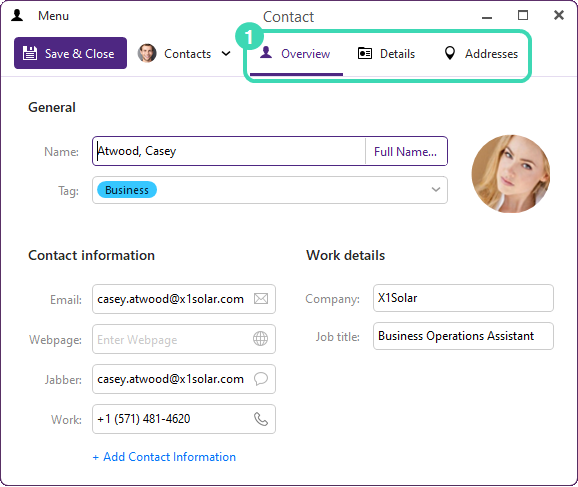Open the Full Name... editor button
Screen dimensions: 578x487
[405, 152]
